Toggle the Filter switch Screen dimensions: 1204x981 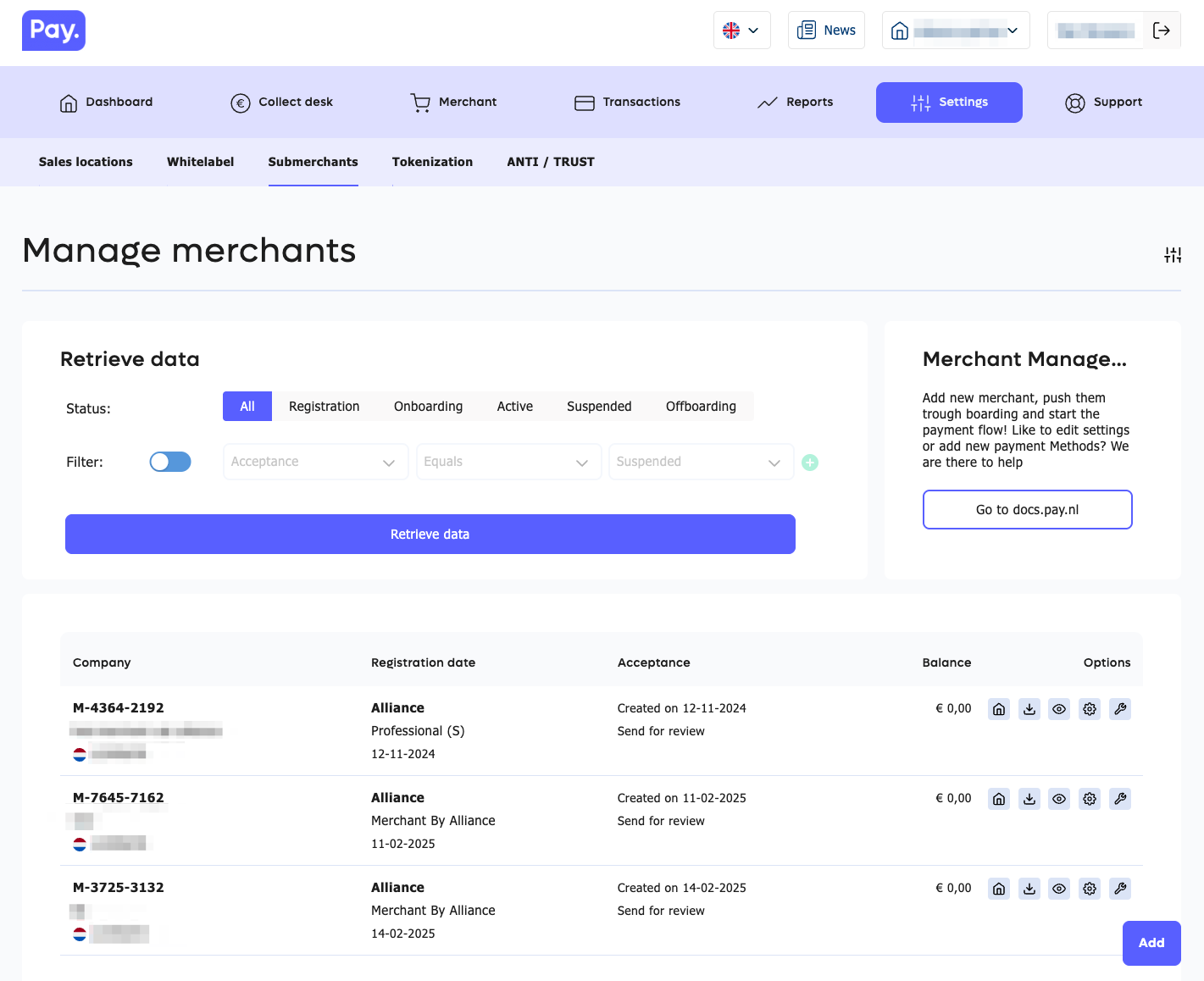[170, 462]
